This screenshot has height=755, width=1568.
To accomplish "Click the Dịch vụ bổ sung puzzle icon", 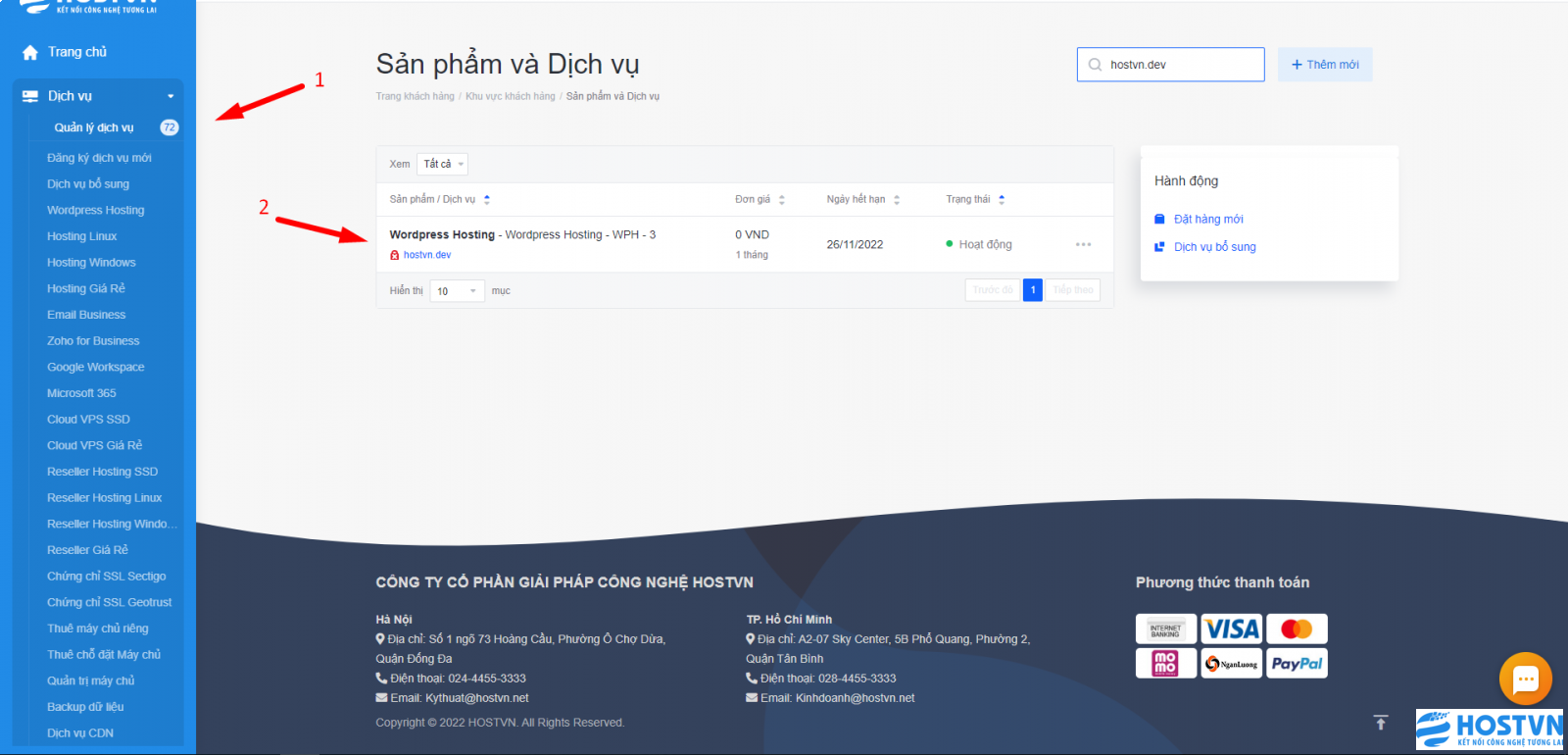I will click(1159, 247).
